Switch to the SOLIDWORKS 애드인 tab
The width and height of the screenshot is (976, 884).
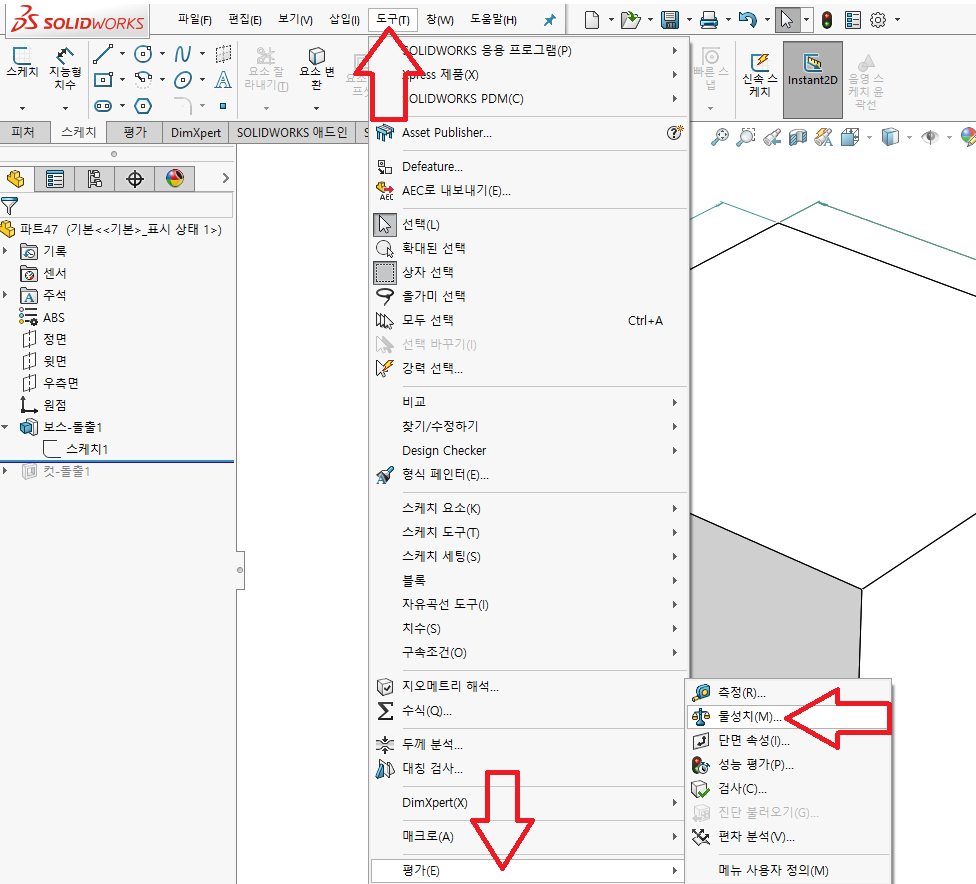tap(292, 133)
